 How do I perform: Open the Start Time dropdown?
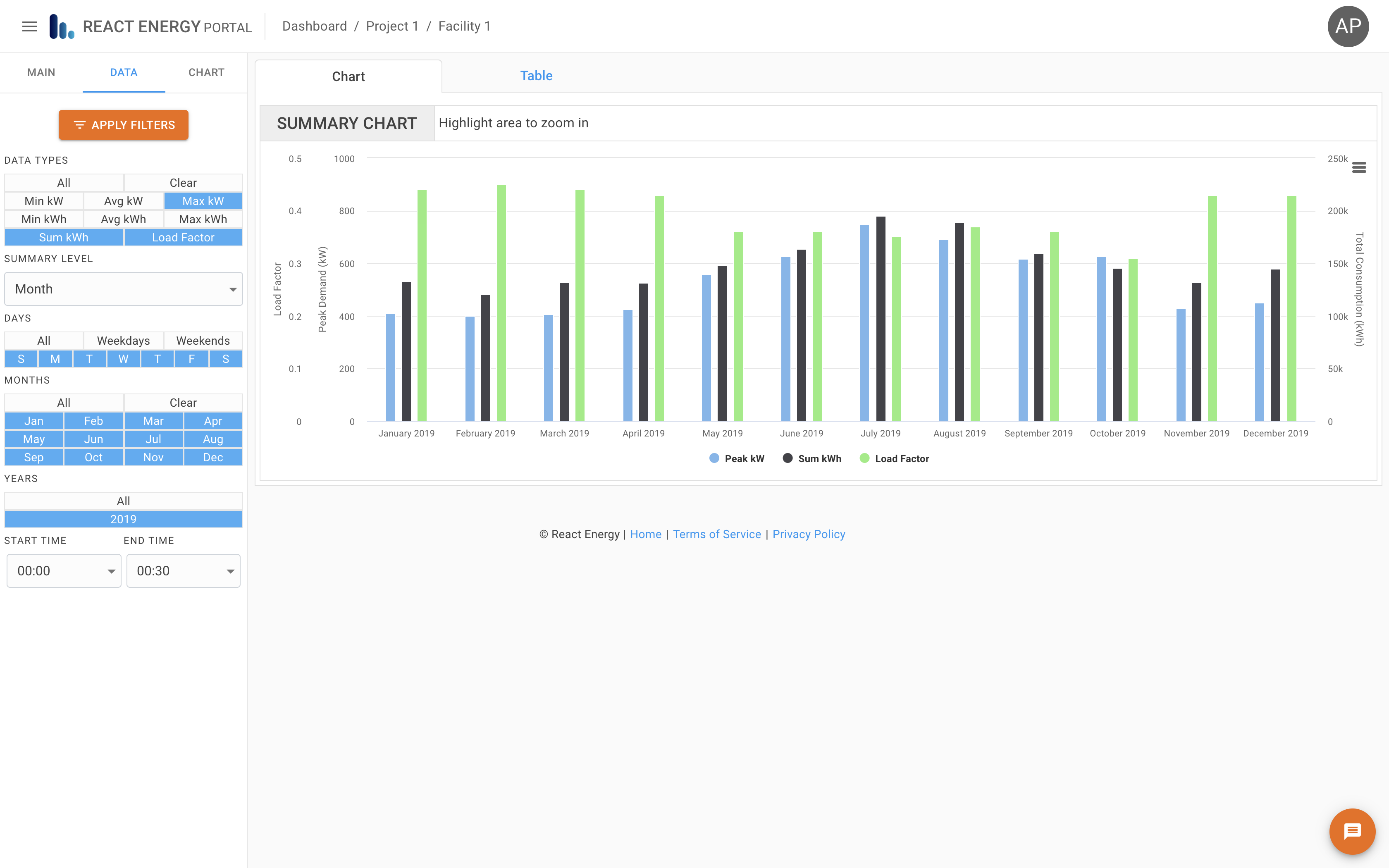pyautogui.click(x=63, y=571)
